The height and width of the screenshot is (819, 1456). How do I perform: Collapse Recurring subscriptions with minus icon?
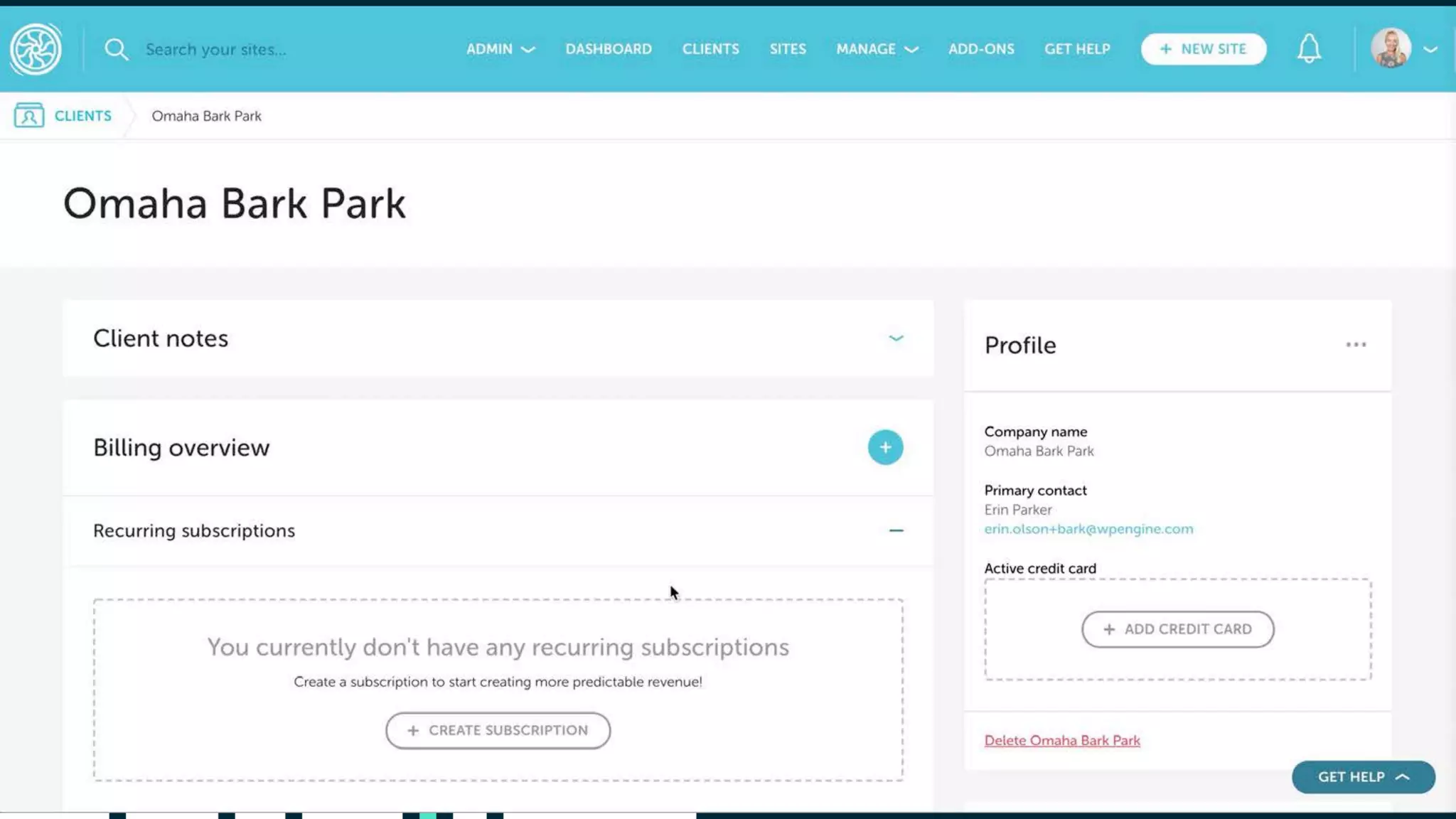pos(896,530)
